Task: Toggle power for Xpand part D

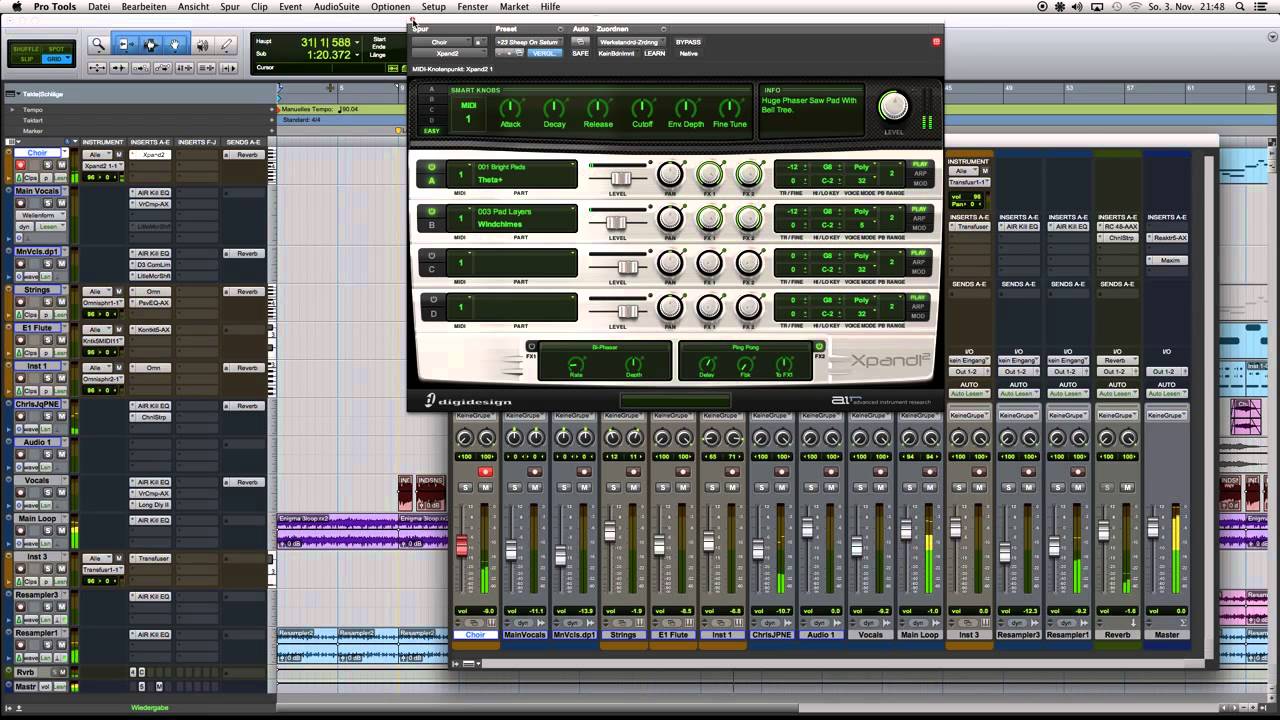Action: (x=432, y=299)
